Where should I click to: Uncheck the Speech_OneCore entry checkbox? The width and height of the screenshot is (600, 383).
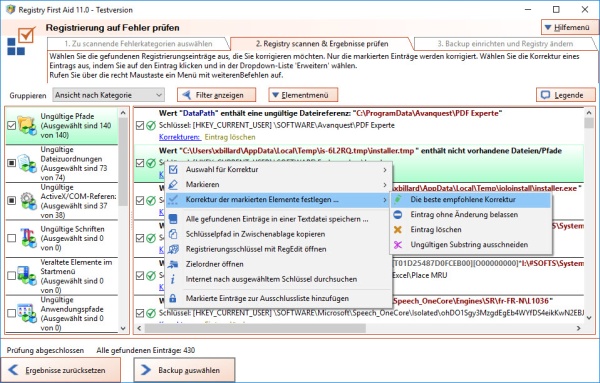(140, 313)
